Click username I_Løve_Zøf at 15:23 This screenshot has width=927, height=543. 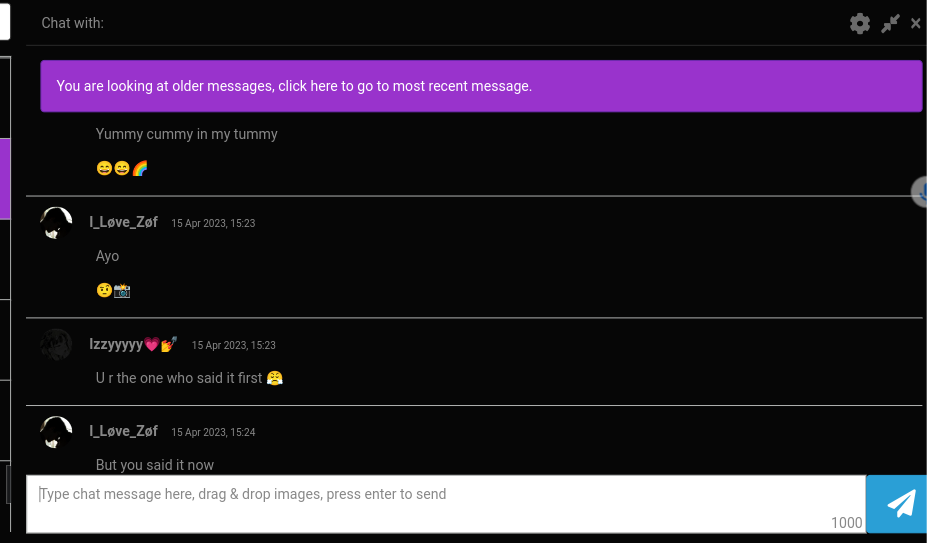pos(124,222)
